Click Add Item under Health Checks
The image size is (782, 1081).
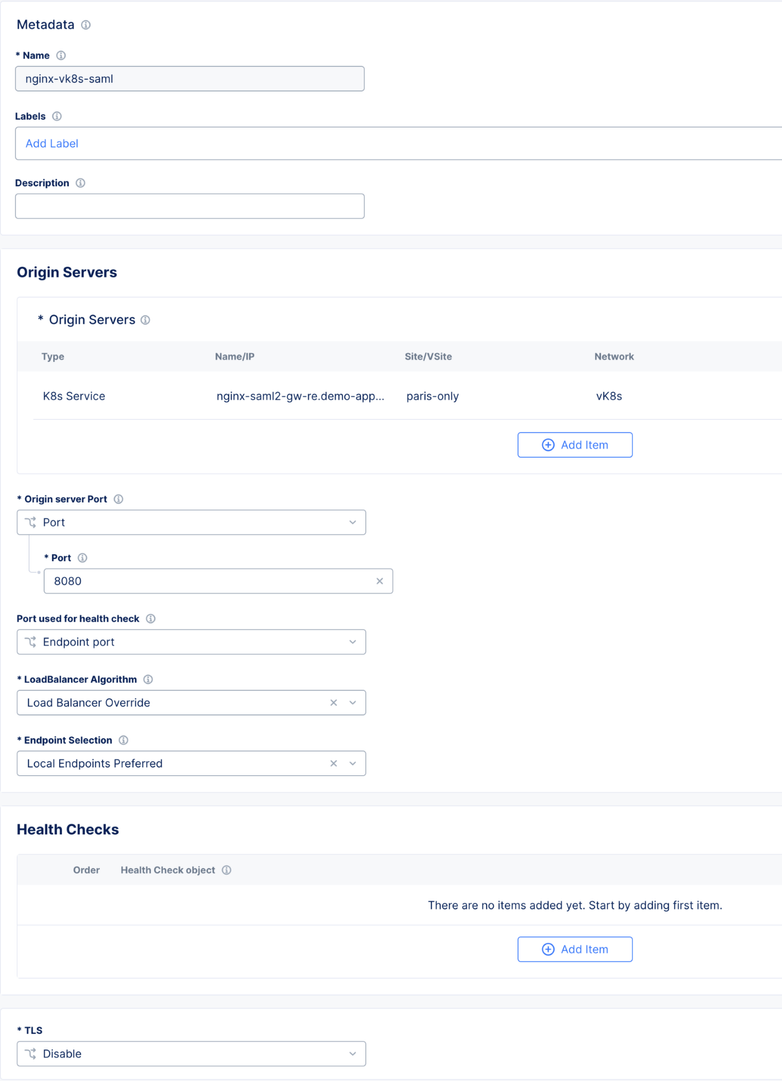point(575,949)
